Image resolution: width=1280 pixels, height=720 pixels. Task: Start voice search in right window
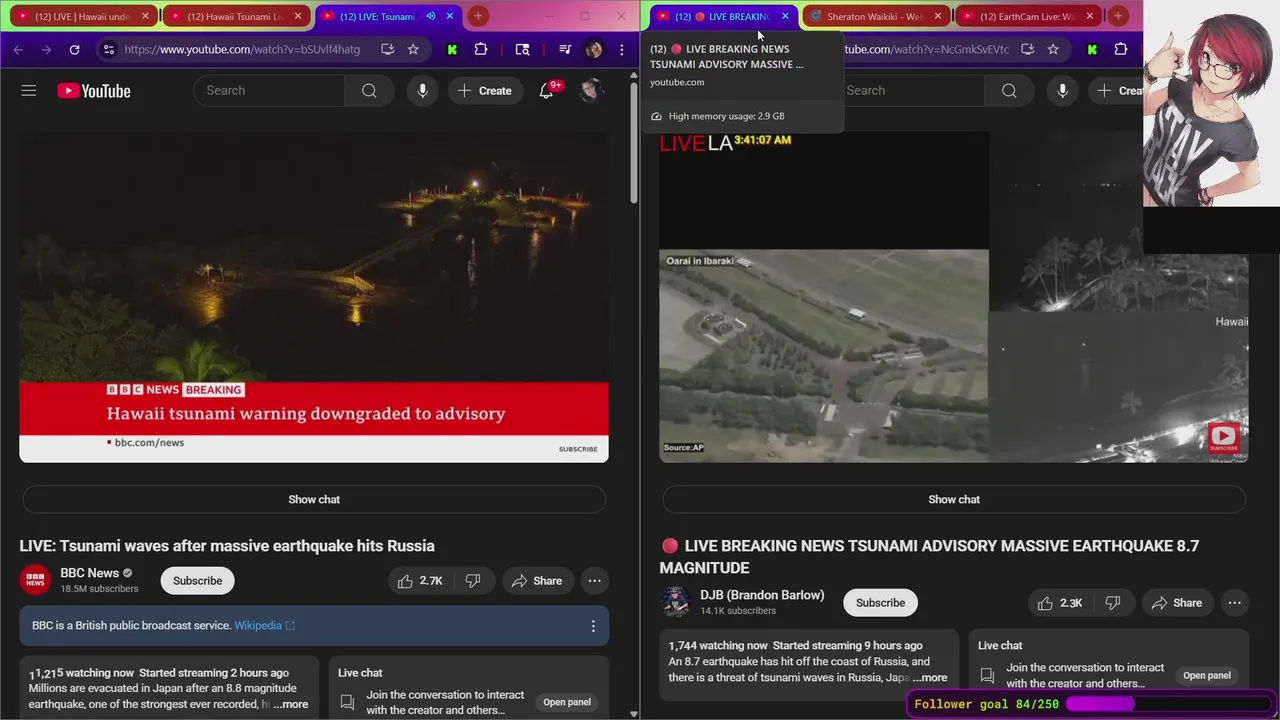click(1062, 91)
